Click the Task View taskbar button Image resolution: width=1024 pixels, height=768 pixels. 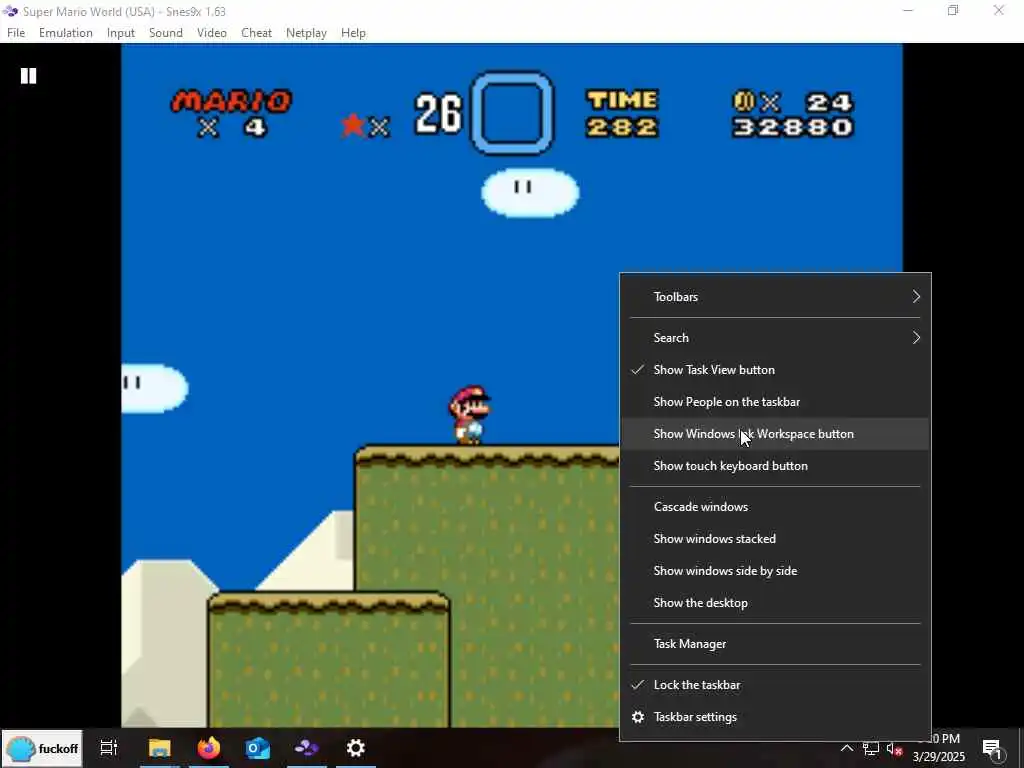[x=108, y=748]
